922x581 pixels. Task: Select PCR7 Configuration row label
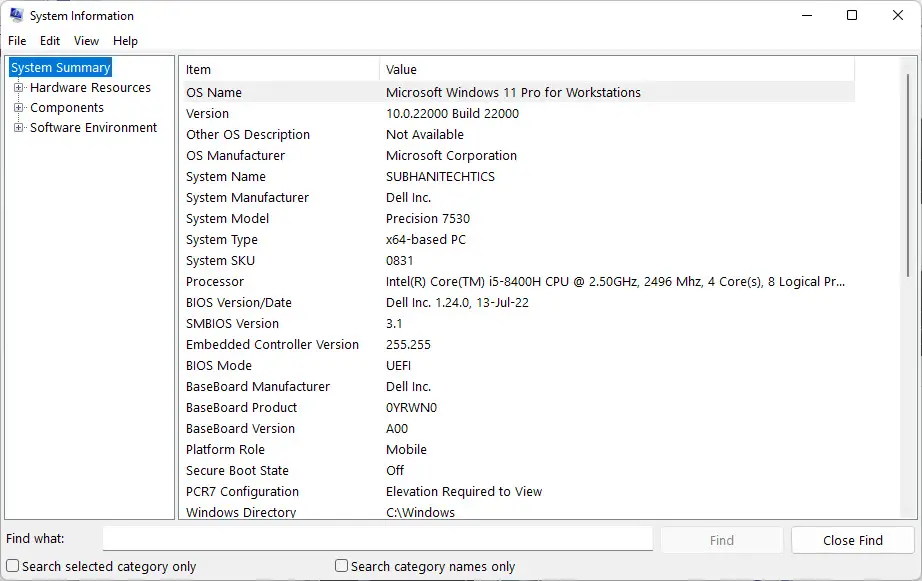pos(242,492)
